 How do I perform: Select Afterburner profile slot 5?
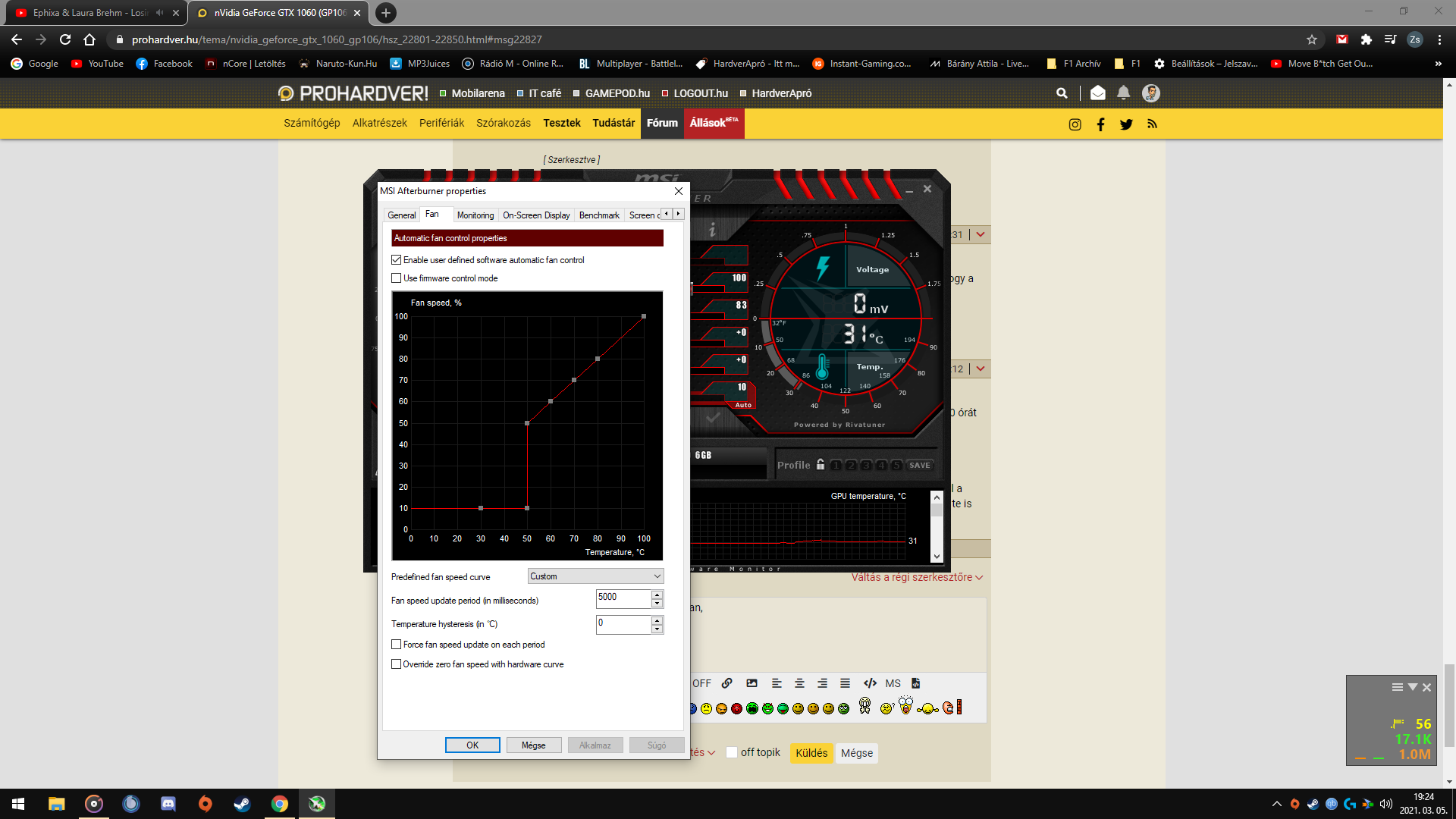(x=896, y=466)
